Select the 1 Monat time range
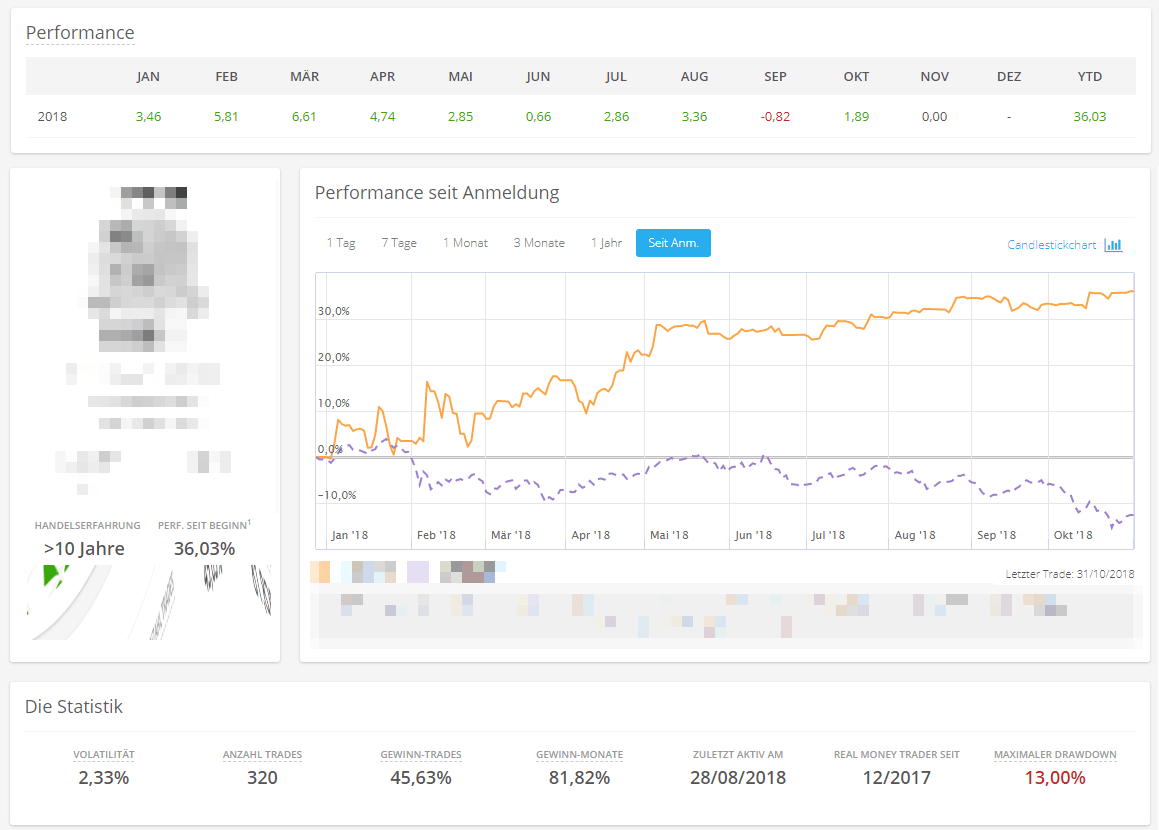This screenshot has height=830, width=1159. [x=465, y=243]
